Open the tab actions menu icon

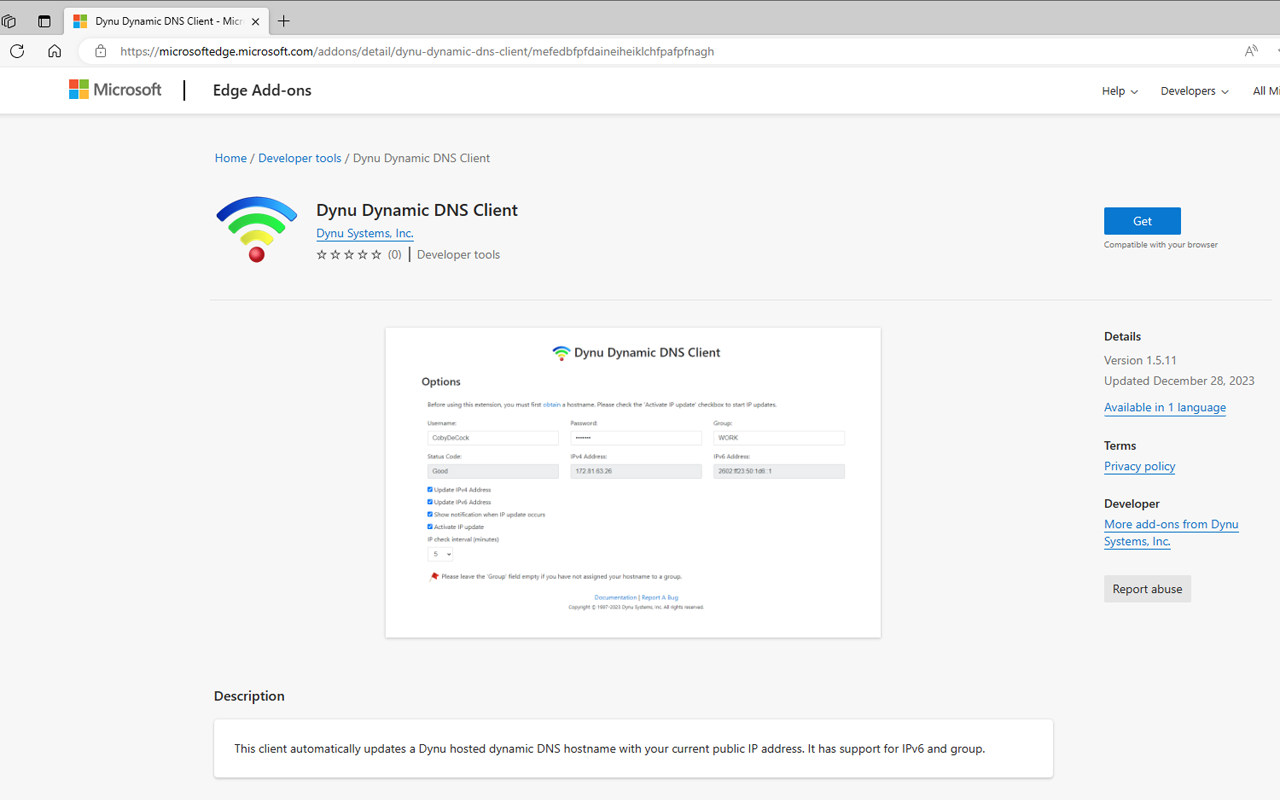(x=44, y=21)
